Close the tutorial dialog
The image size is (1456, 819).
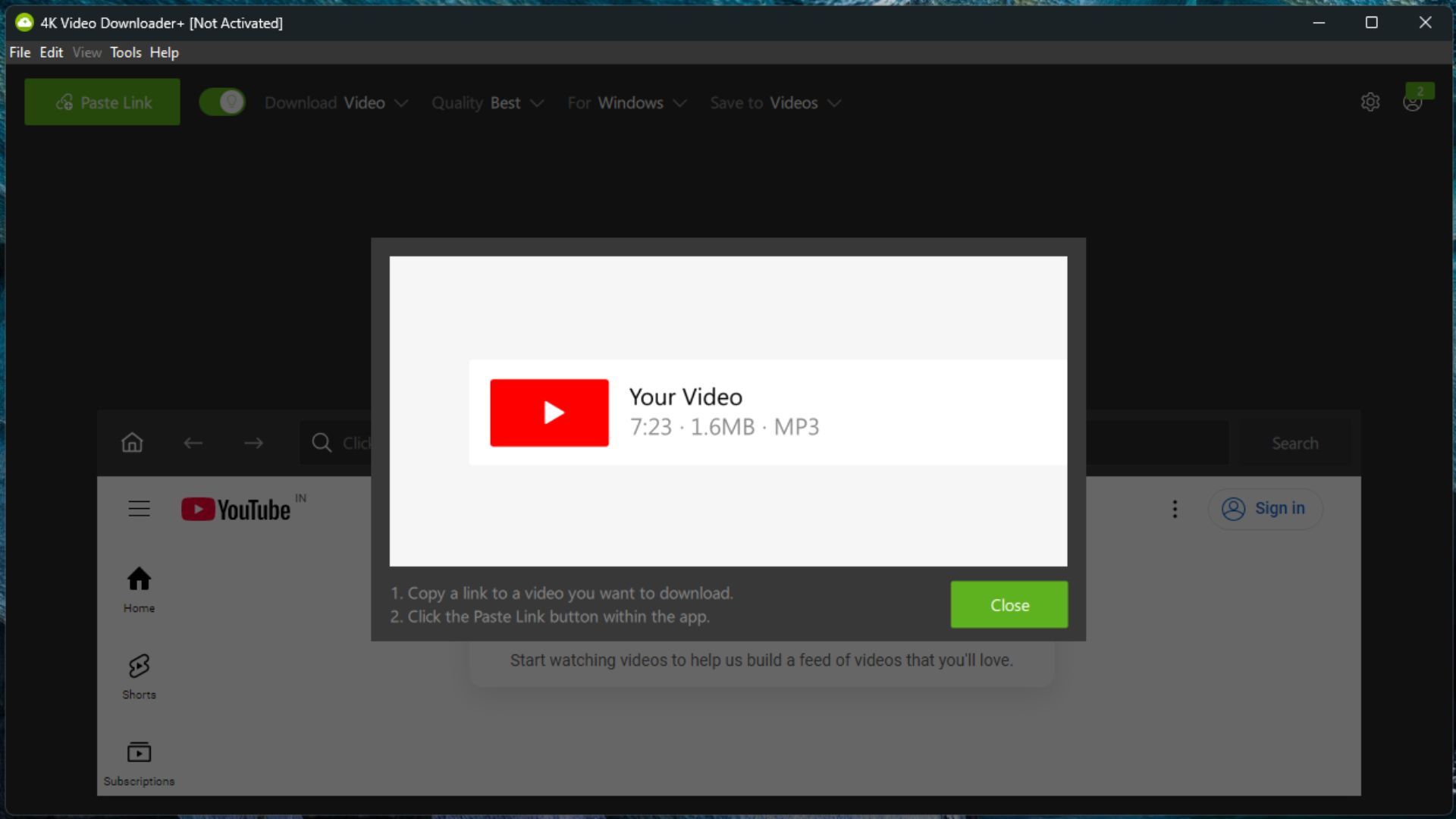point(1009,604)
